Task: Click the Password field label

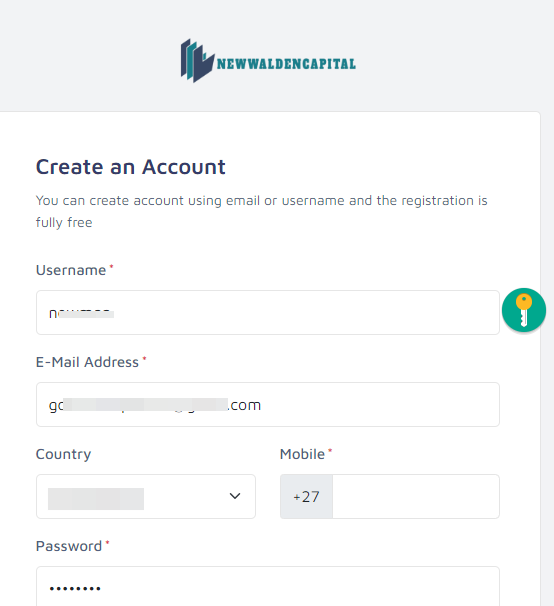Action: click(69, 546)
